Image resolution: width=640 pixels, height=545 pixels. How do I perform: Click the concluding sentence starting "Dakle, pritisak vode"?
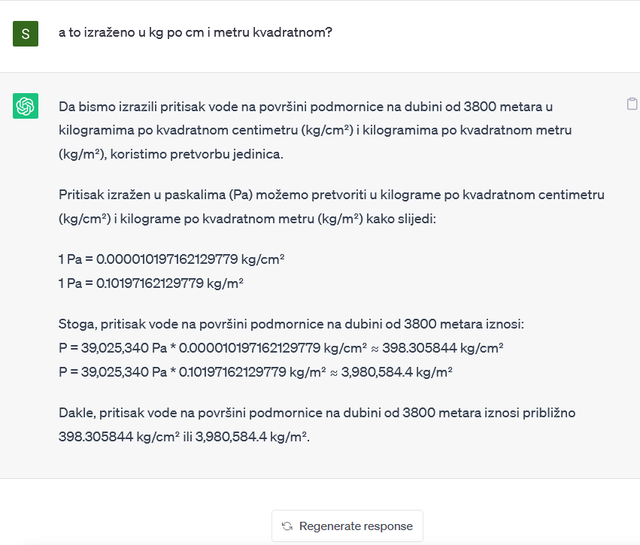click(317, 425)
